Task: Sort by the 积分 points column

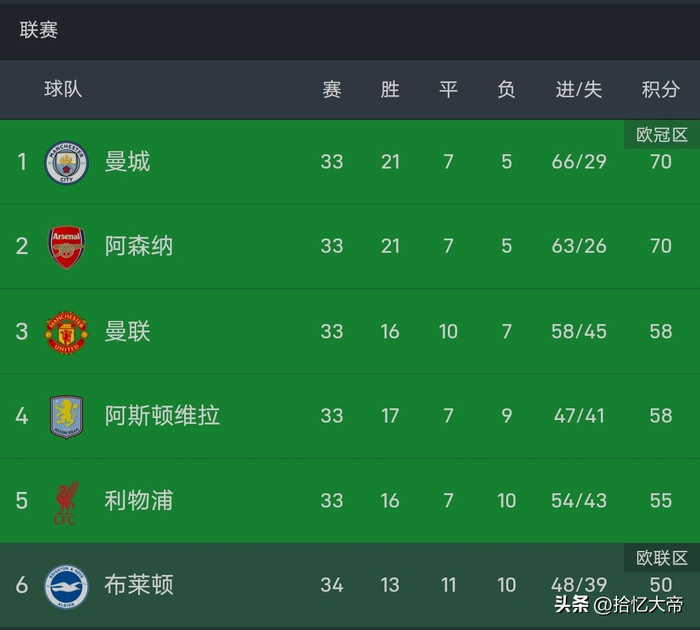Action: pos(660,89)
